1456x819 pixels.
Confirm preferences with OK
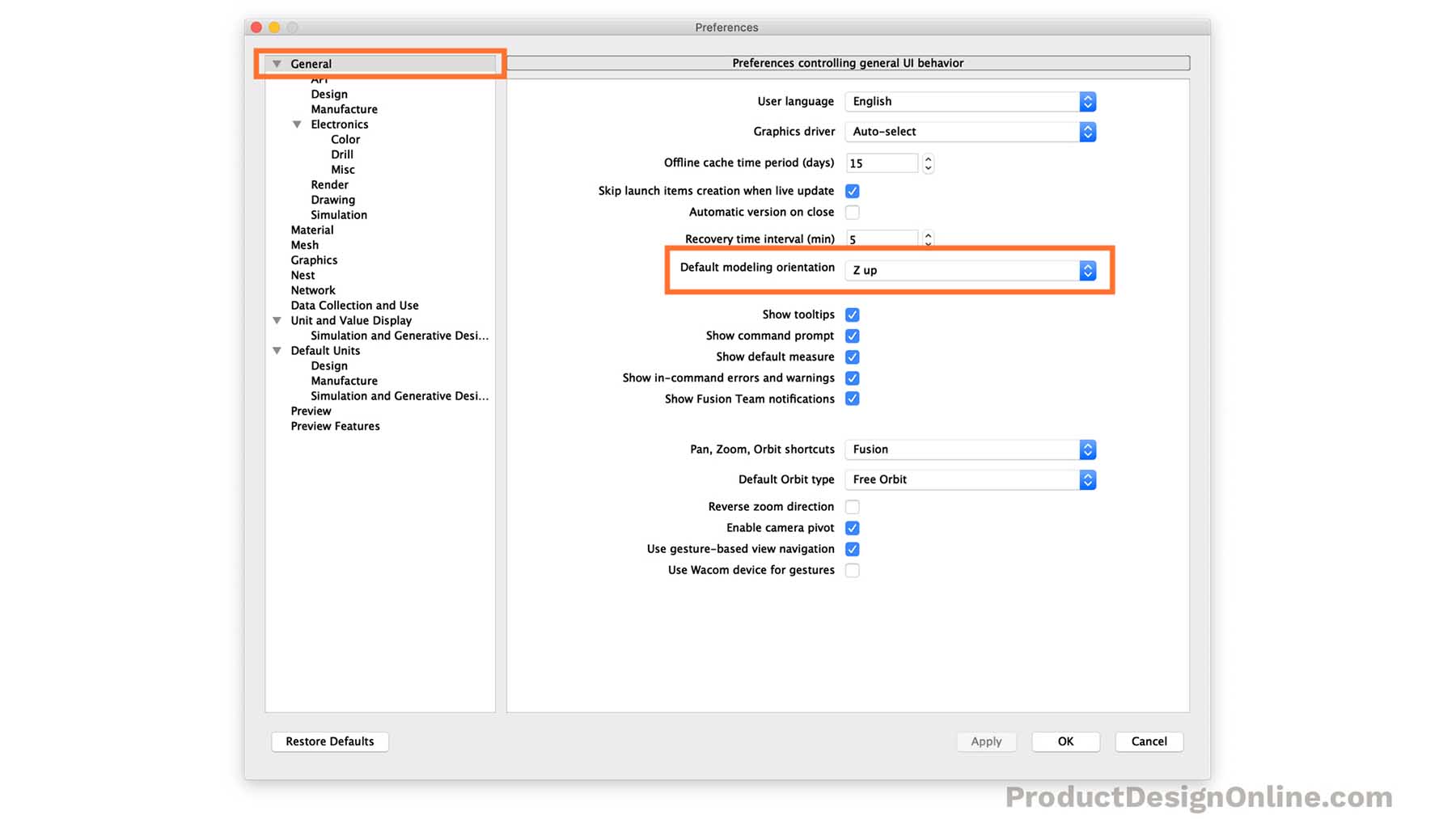(1065, 741)
